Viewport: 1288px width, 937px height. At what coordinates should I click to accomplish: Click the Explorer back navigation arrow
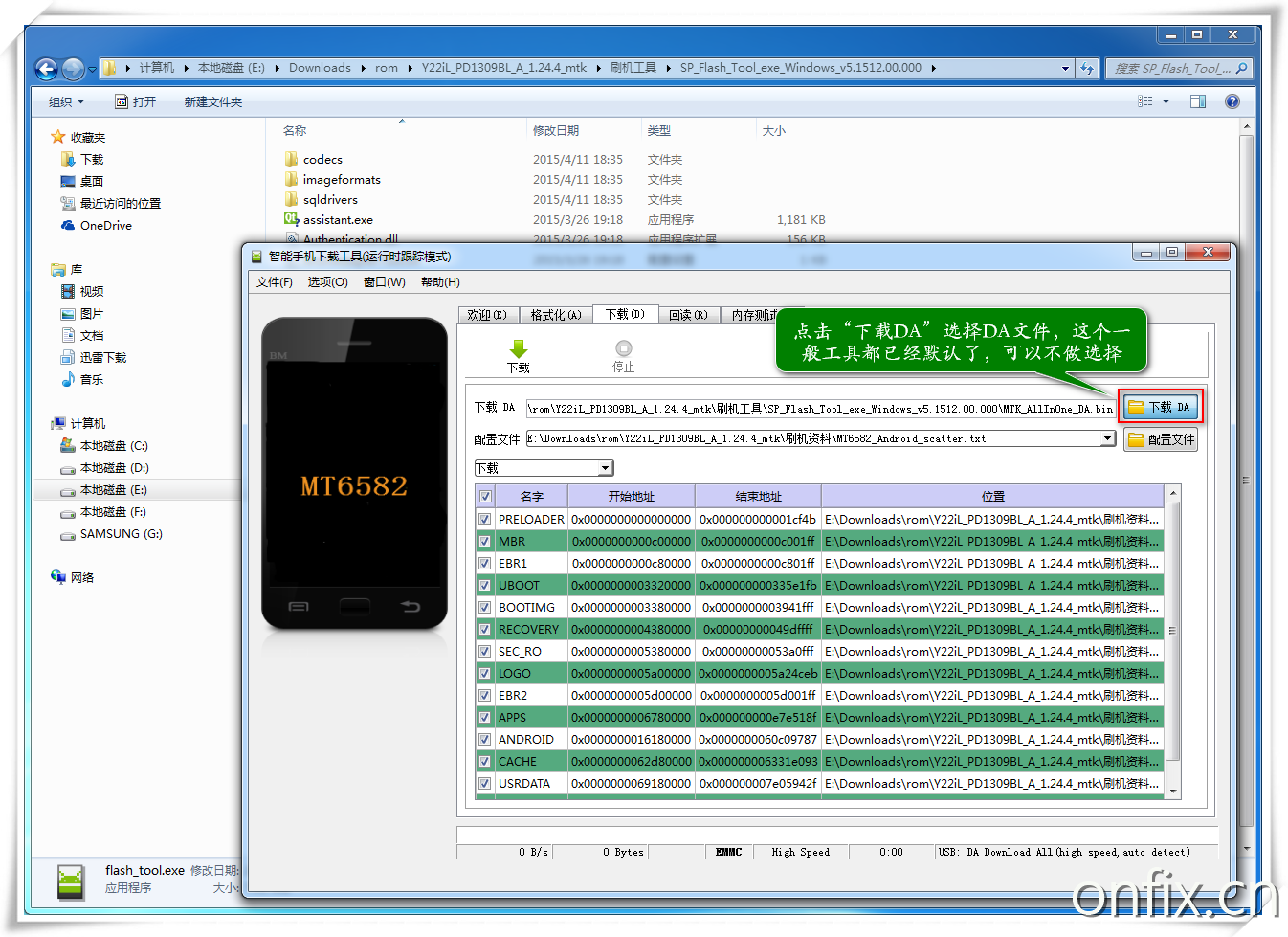[46, 69]
